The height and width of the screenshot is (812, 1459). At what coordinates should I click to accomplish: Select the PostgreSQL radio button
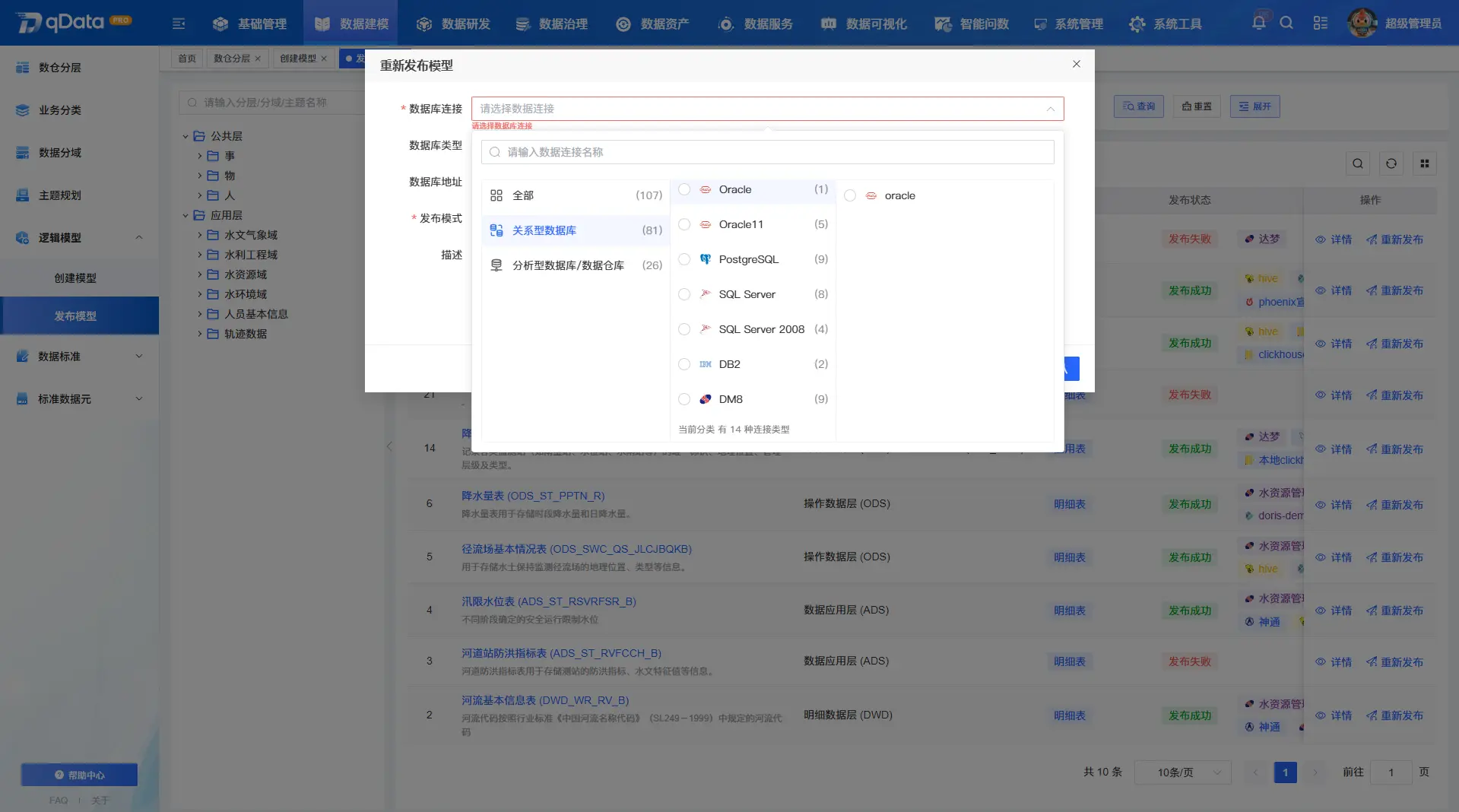684,259
